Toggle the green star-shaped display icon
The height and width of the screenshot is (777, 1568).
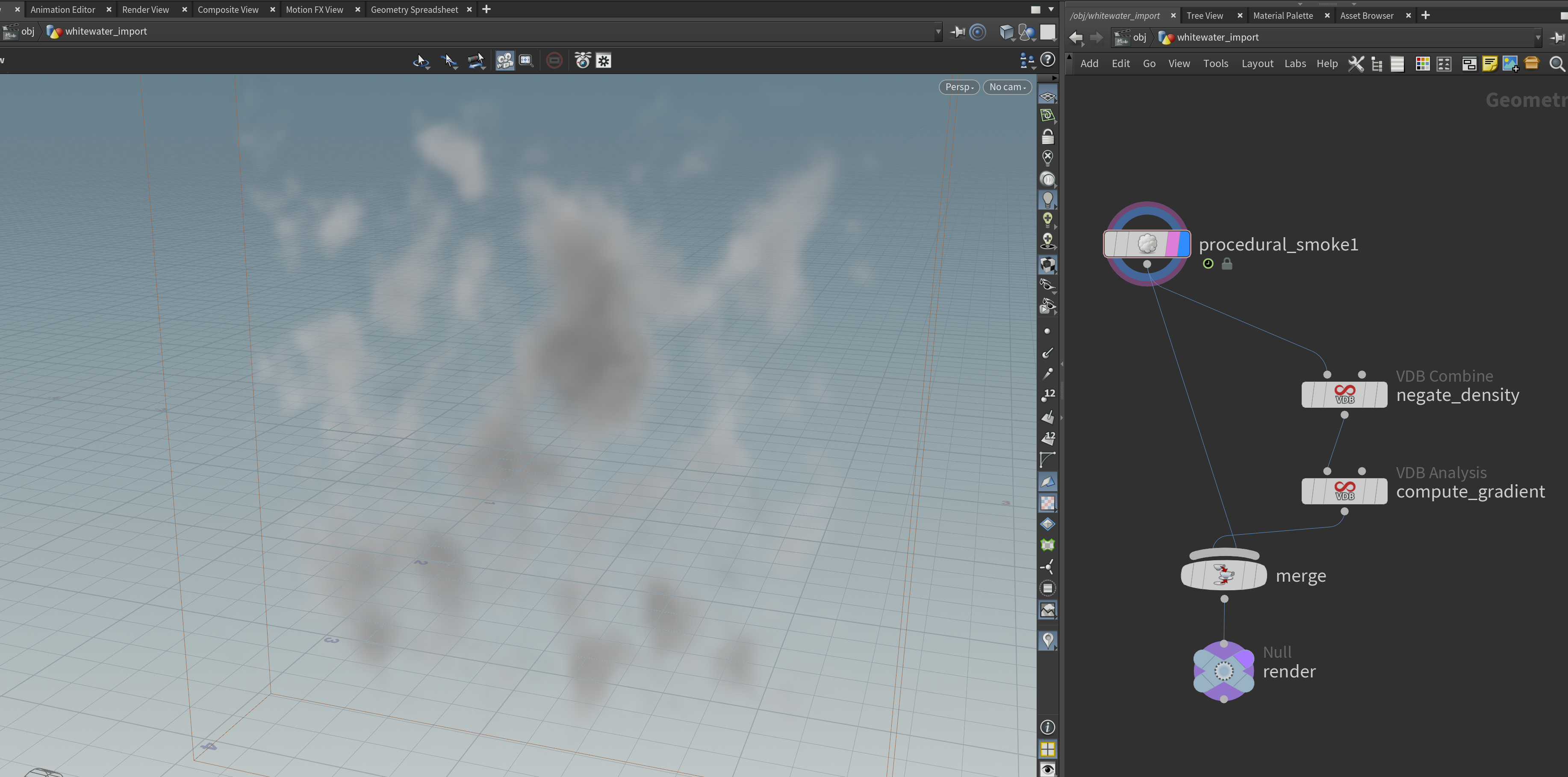(x=1047, y=545)
